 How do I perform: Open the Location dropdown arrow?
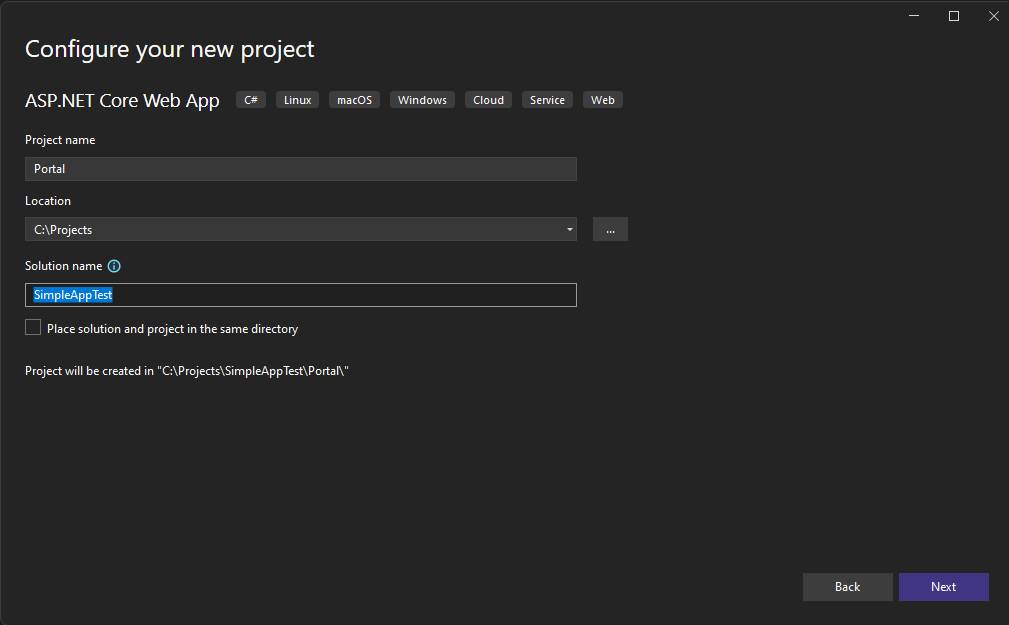569,229
